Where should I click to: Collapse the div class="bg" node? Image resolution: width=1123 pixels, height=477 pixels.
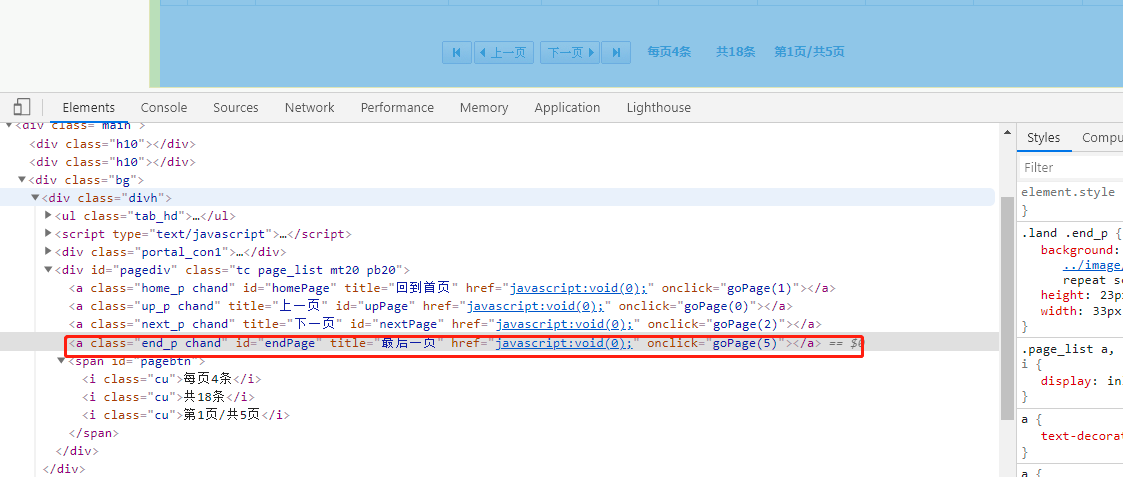coord(21,180)
